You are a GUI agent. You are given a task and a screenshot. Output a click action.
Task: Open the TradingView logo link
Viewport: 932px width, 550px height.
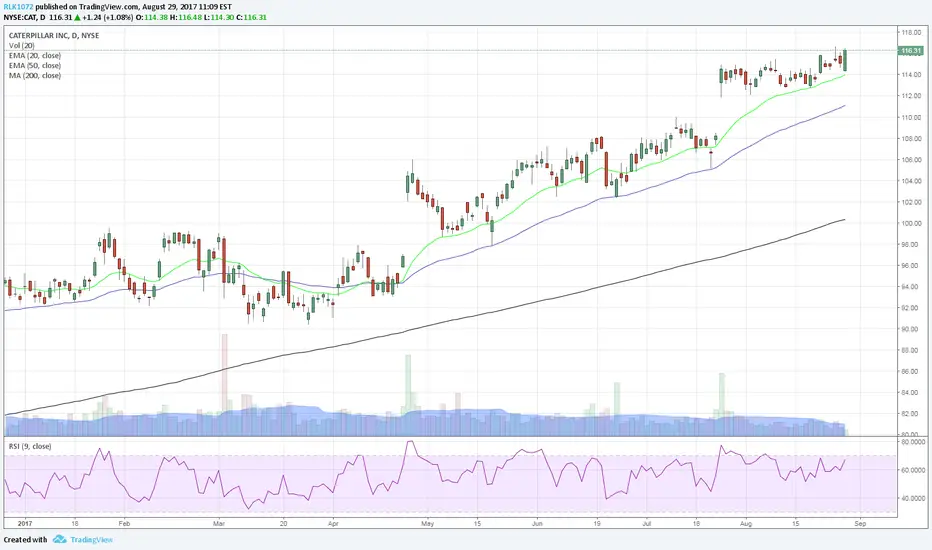83,539
